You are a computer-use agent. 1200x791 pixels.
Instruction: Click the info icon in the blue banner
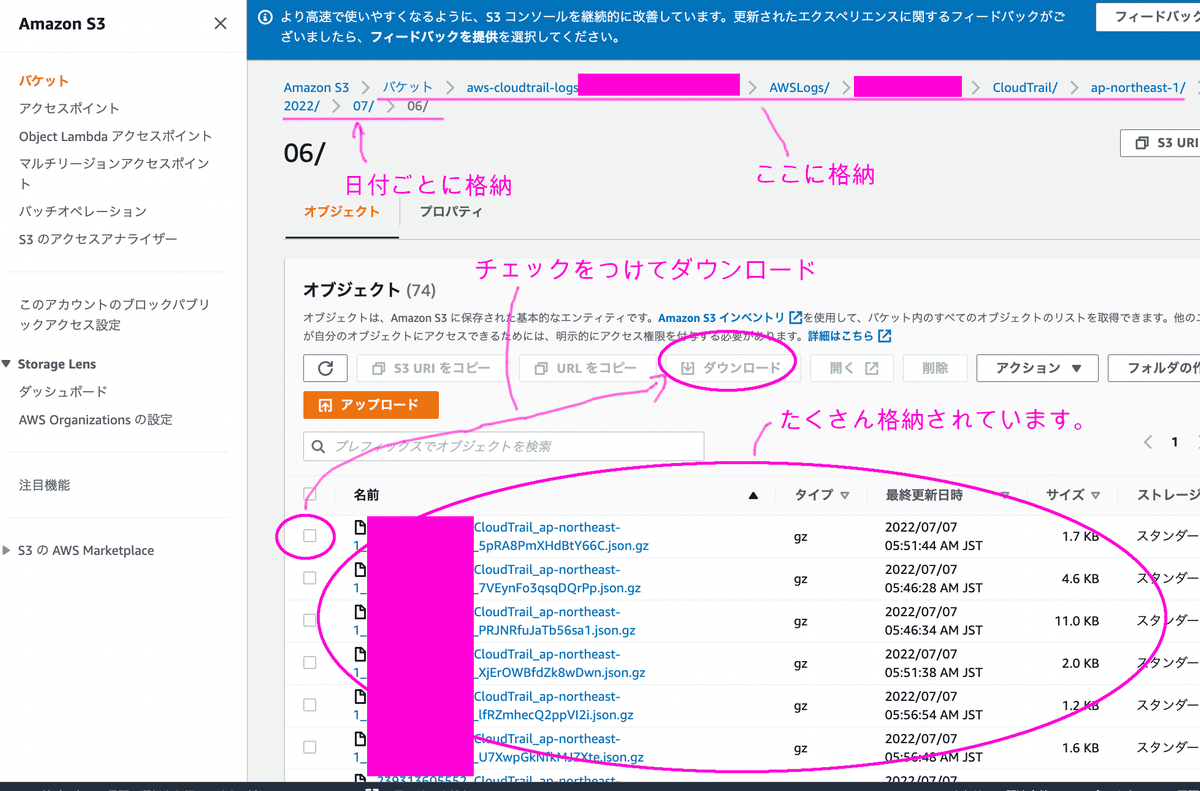265,17
